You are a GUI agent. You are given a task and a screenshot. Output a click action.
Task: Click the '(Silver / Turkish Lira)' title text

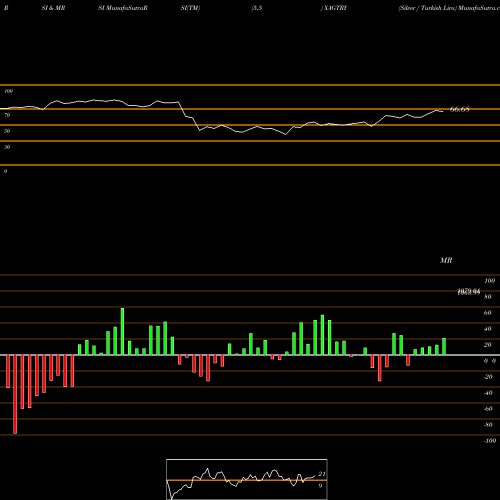tap(428, 8)
